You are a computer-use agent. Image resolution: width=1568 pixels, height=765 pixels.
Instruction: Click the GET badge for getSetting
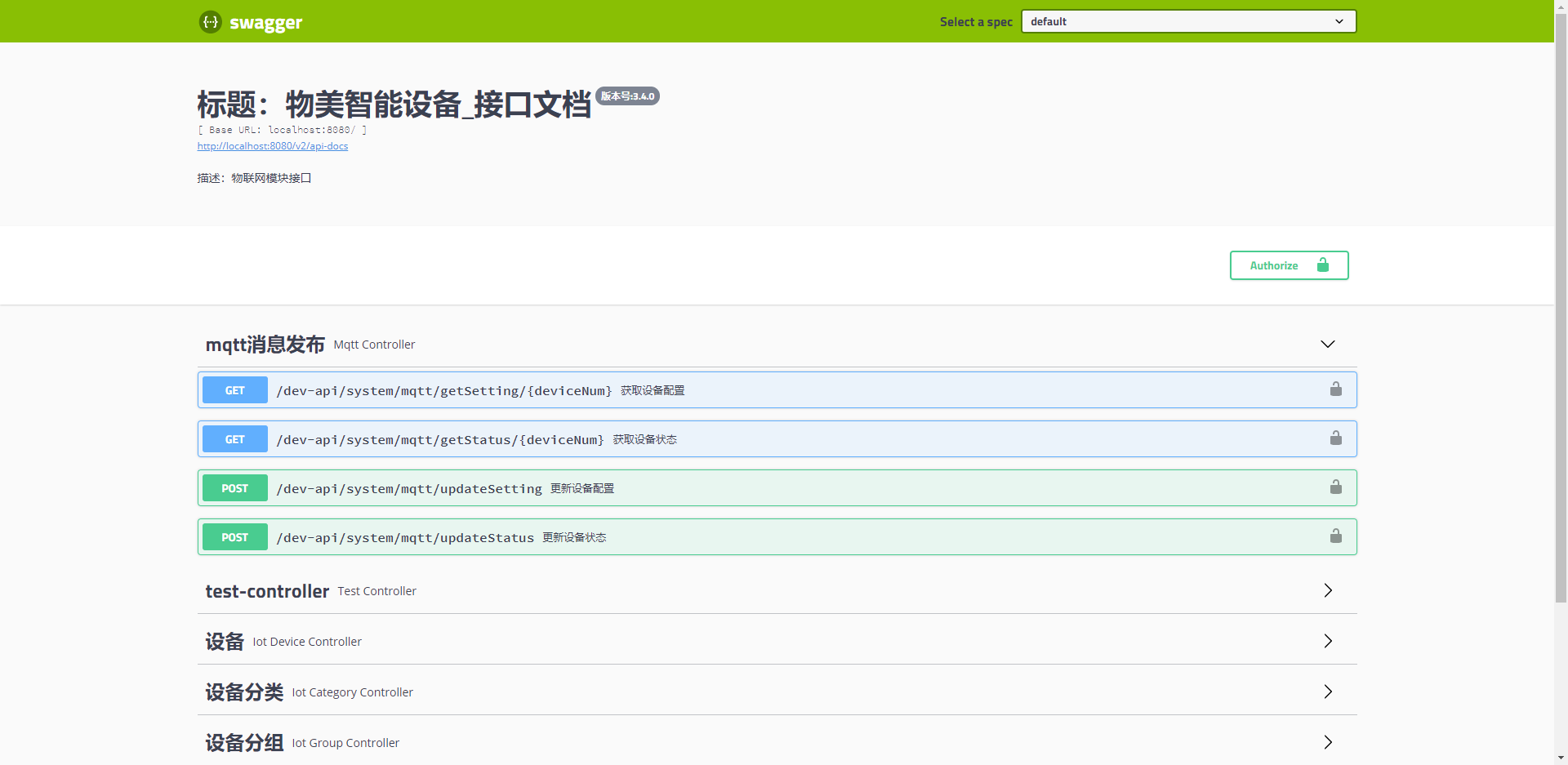(x=235, y=390)
